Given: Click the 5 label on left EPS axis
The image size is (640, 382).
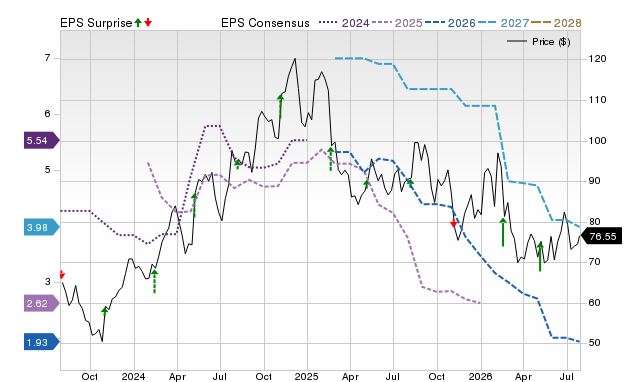Looking at the screenshot, I should [x=47, y=170].
